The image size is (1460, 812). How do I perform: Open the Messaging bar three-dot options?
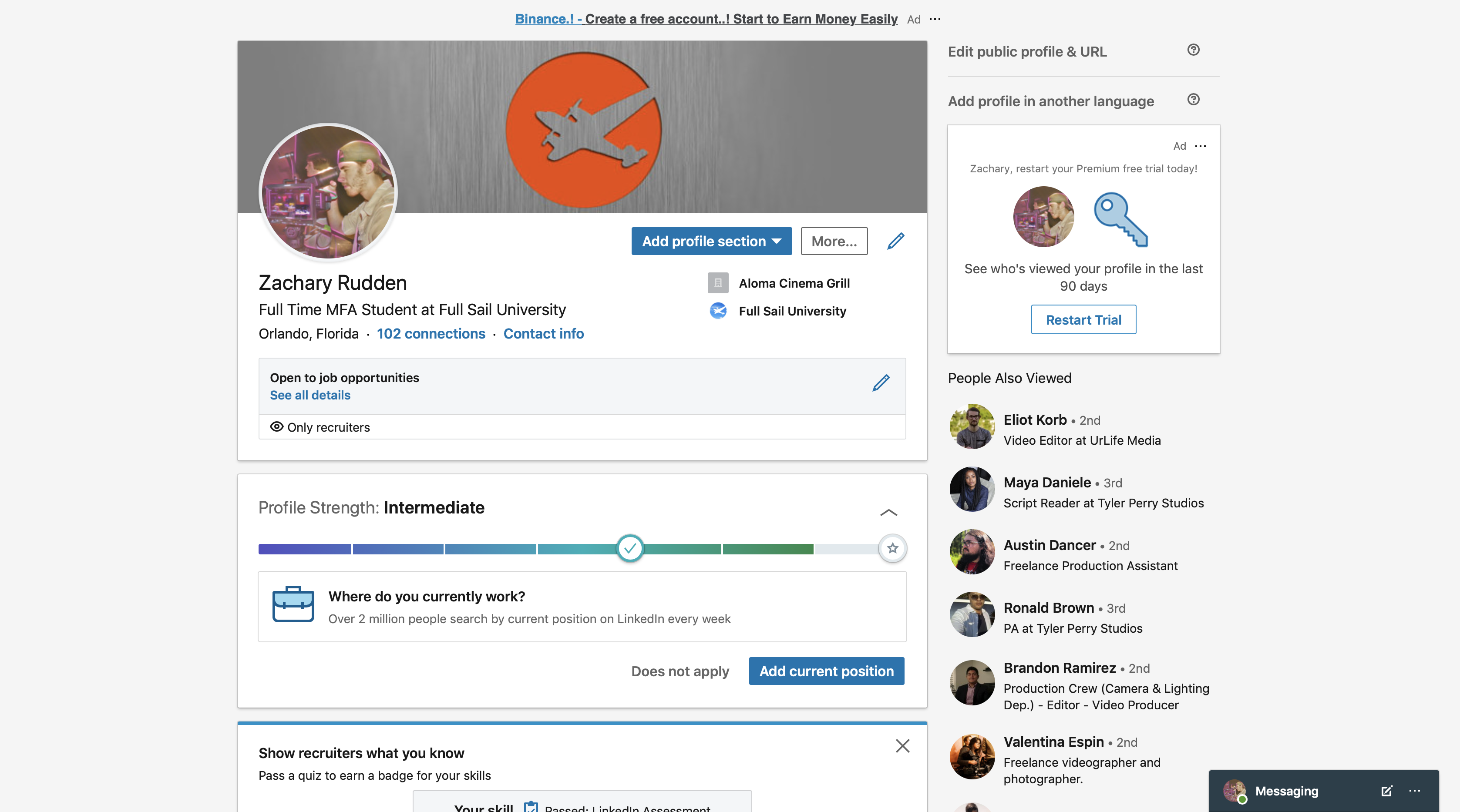click(x=1415, y=791)
